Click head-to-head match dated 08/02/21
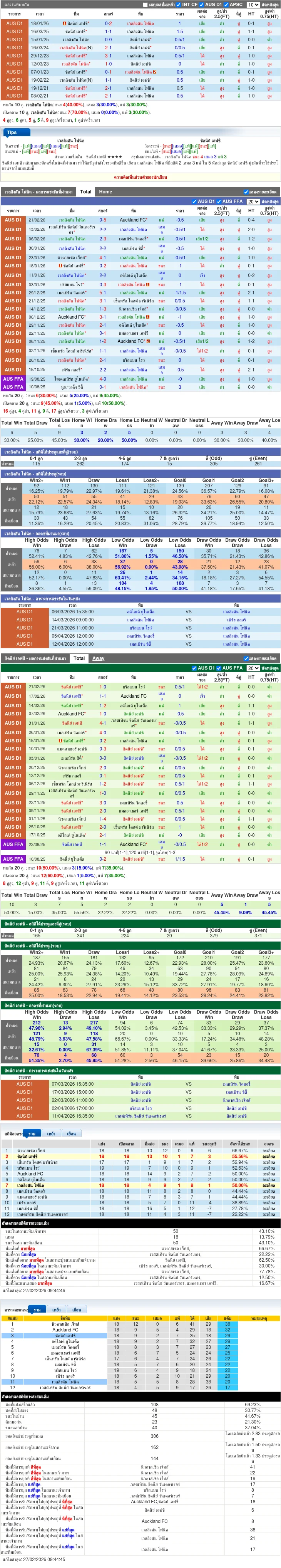 (140, 96)
